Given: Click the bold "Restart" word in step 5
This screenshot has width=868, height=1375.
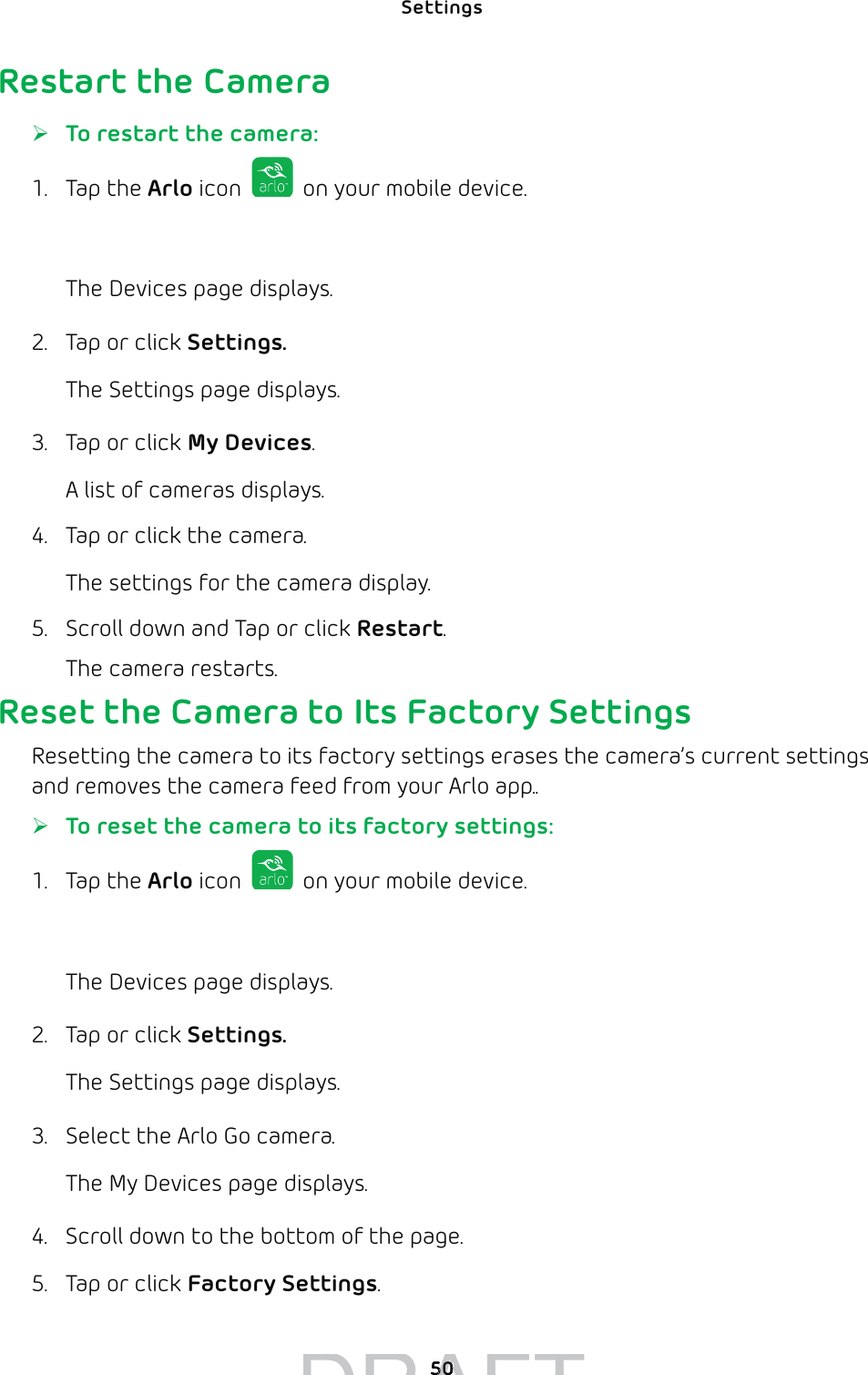Looking at the screenshot, I should [x=400, y=629].
